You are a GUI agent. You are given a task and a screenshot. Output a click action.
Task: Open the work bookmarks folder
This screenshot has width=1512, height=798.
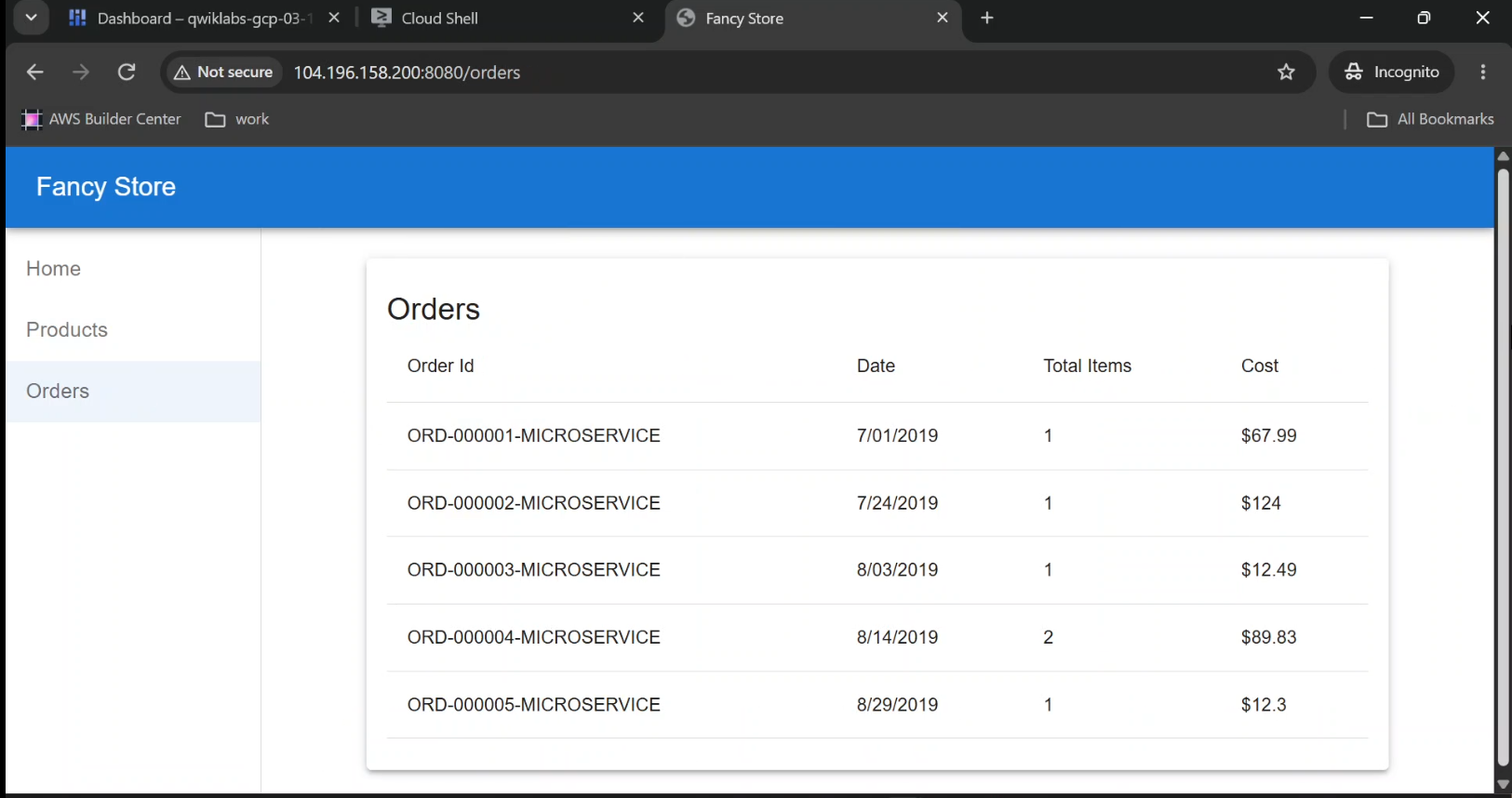pyautogui.click(x=237, y=119)
